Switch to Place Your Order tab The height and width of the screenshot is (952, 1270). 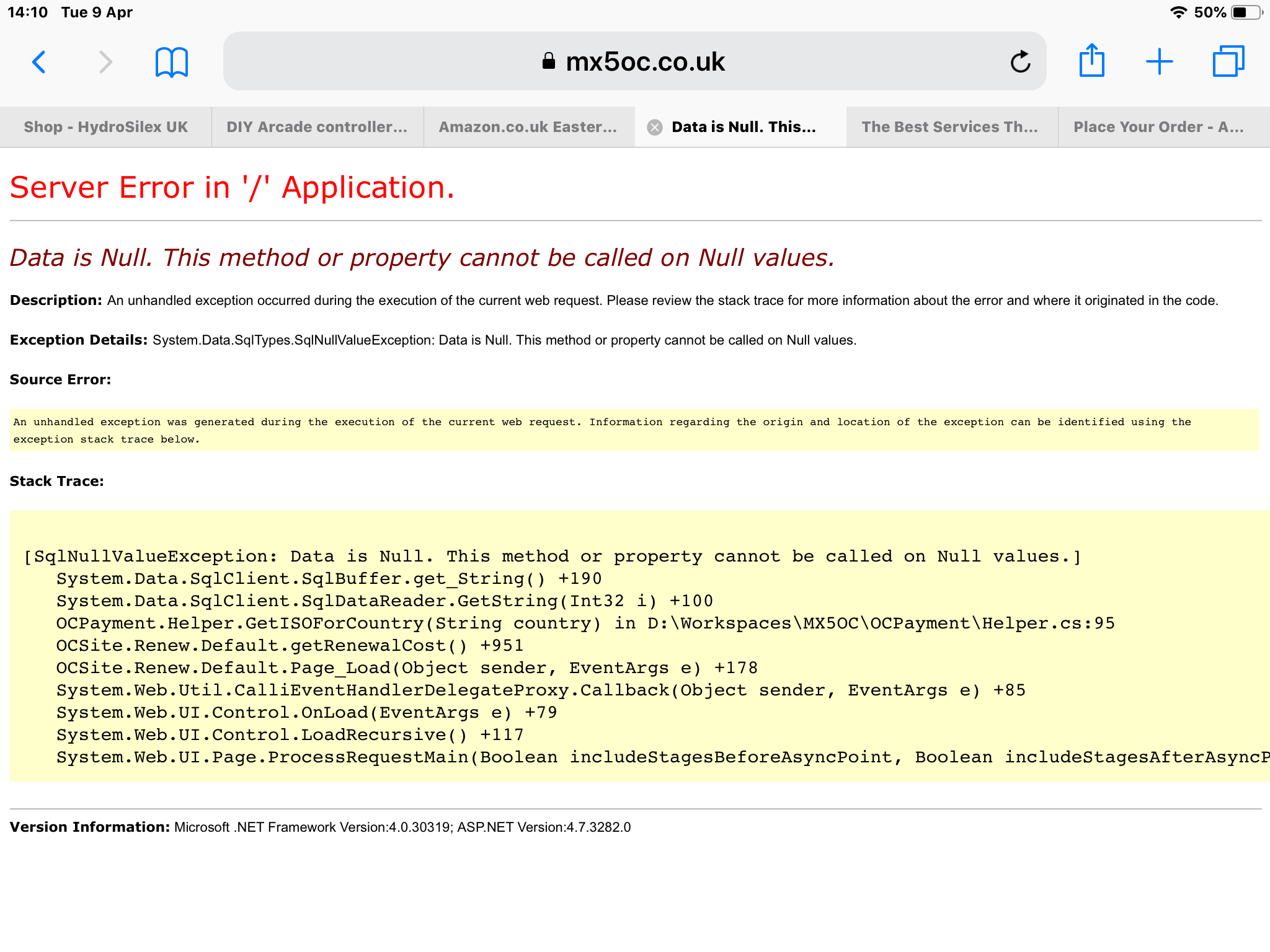[1158, 127]
